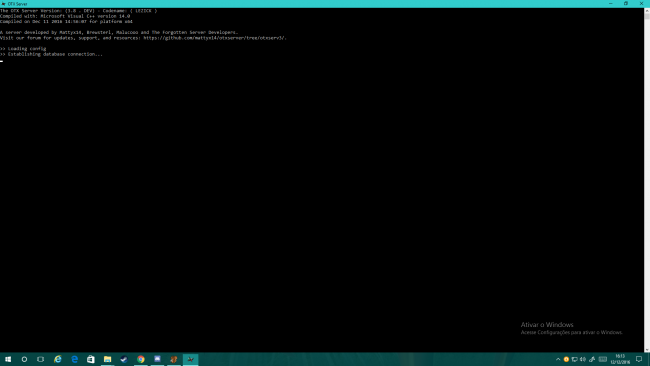Open the Action Center notifications icon
Viewport: 650px width, 366px height.
639,359
